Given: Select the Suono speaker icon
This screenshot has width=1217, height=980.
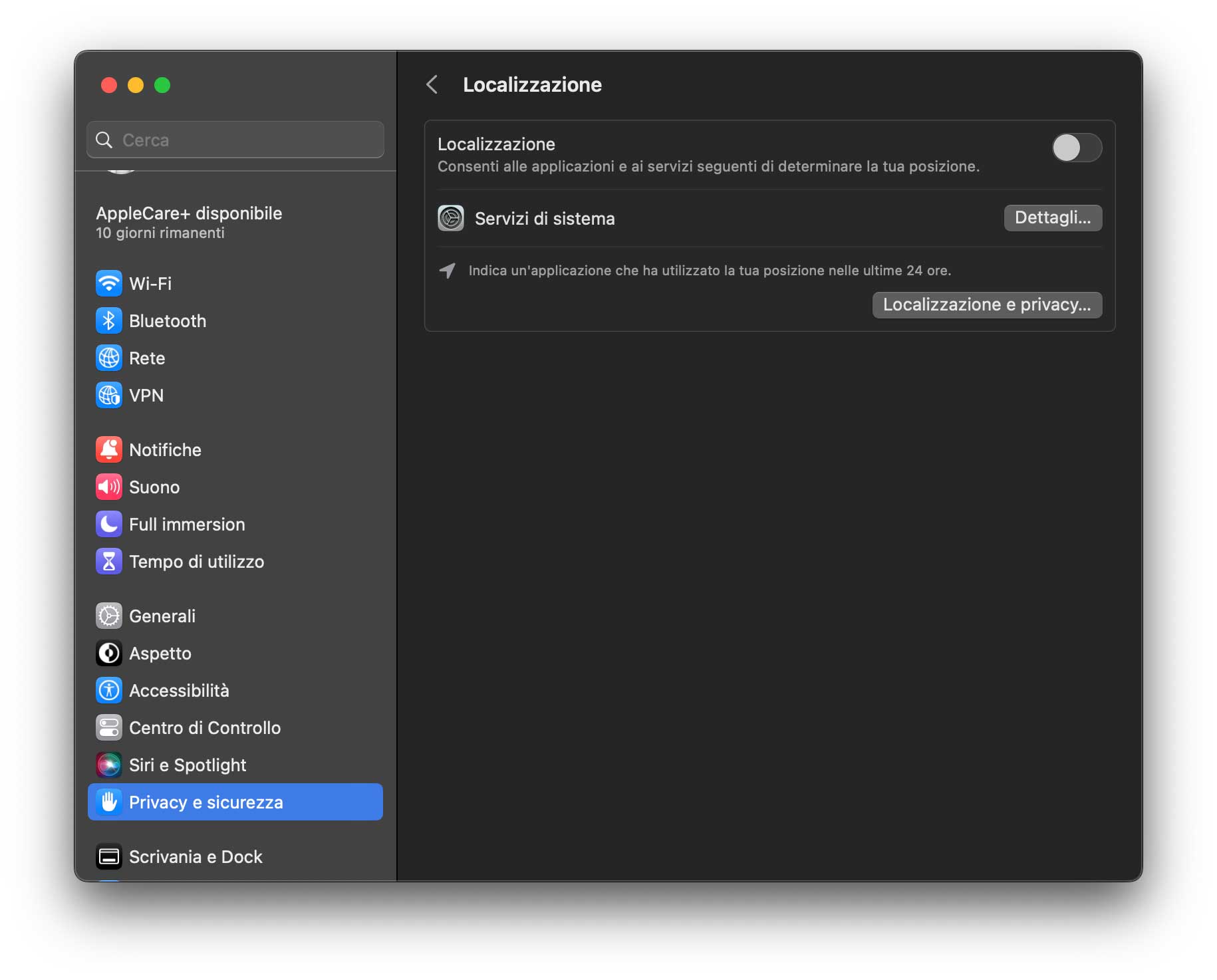Looking at the screenshot, I should pyautogui.click(x=109, y=487).
